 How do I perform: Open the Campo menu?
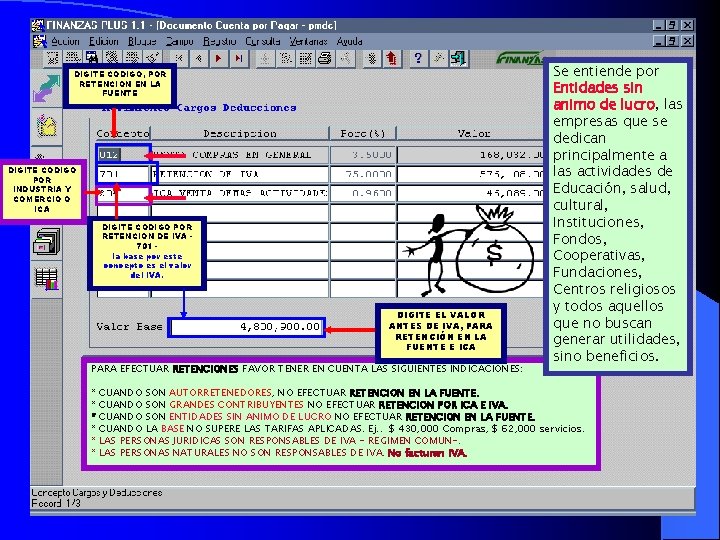click(x=180, y=41)
